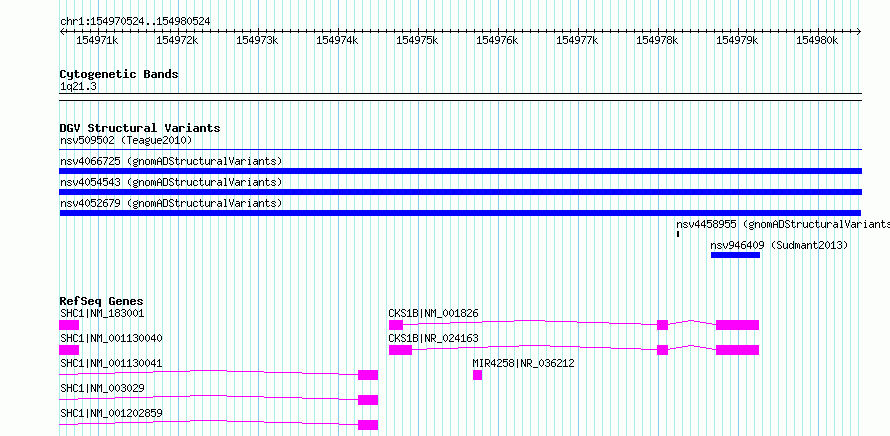
Task: Click the last large exon of CKS1B|NR_024163
Action: pos(737,350)
